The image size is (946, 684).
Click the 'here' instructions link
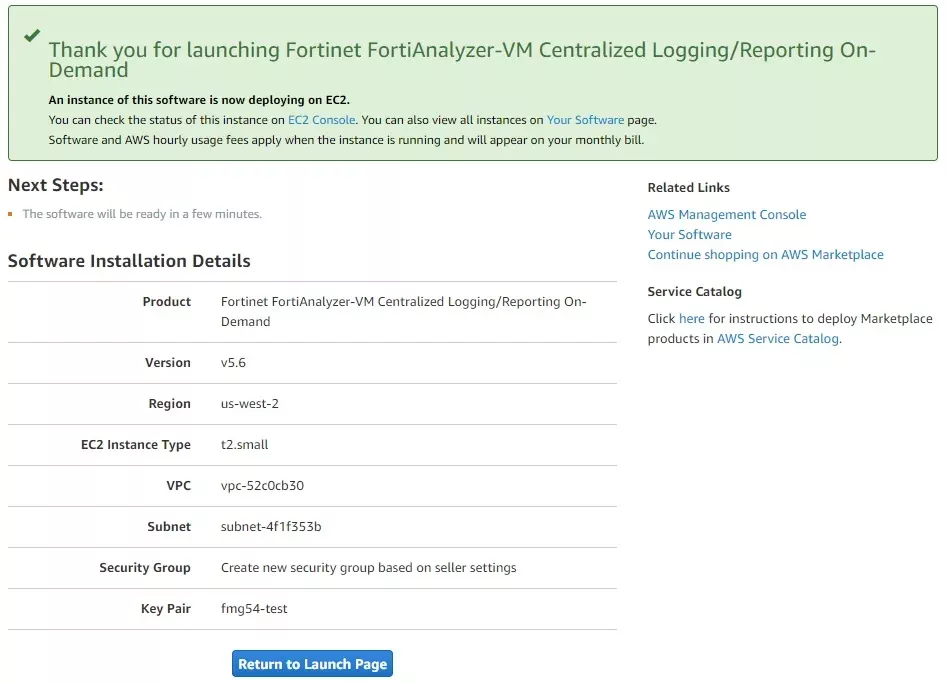coord(691,318)
